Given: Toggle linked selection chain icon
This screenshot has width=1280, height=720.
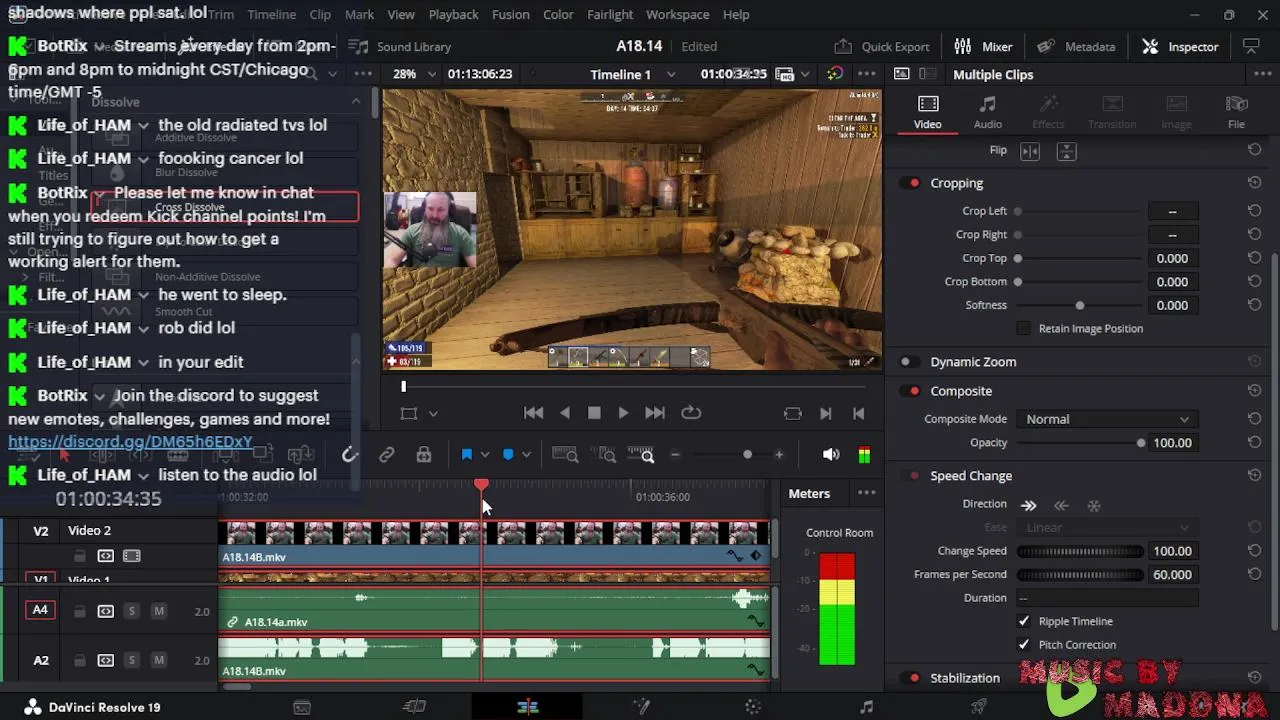Looking at the screenshot, I should [x=386, y=455].
